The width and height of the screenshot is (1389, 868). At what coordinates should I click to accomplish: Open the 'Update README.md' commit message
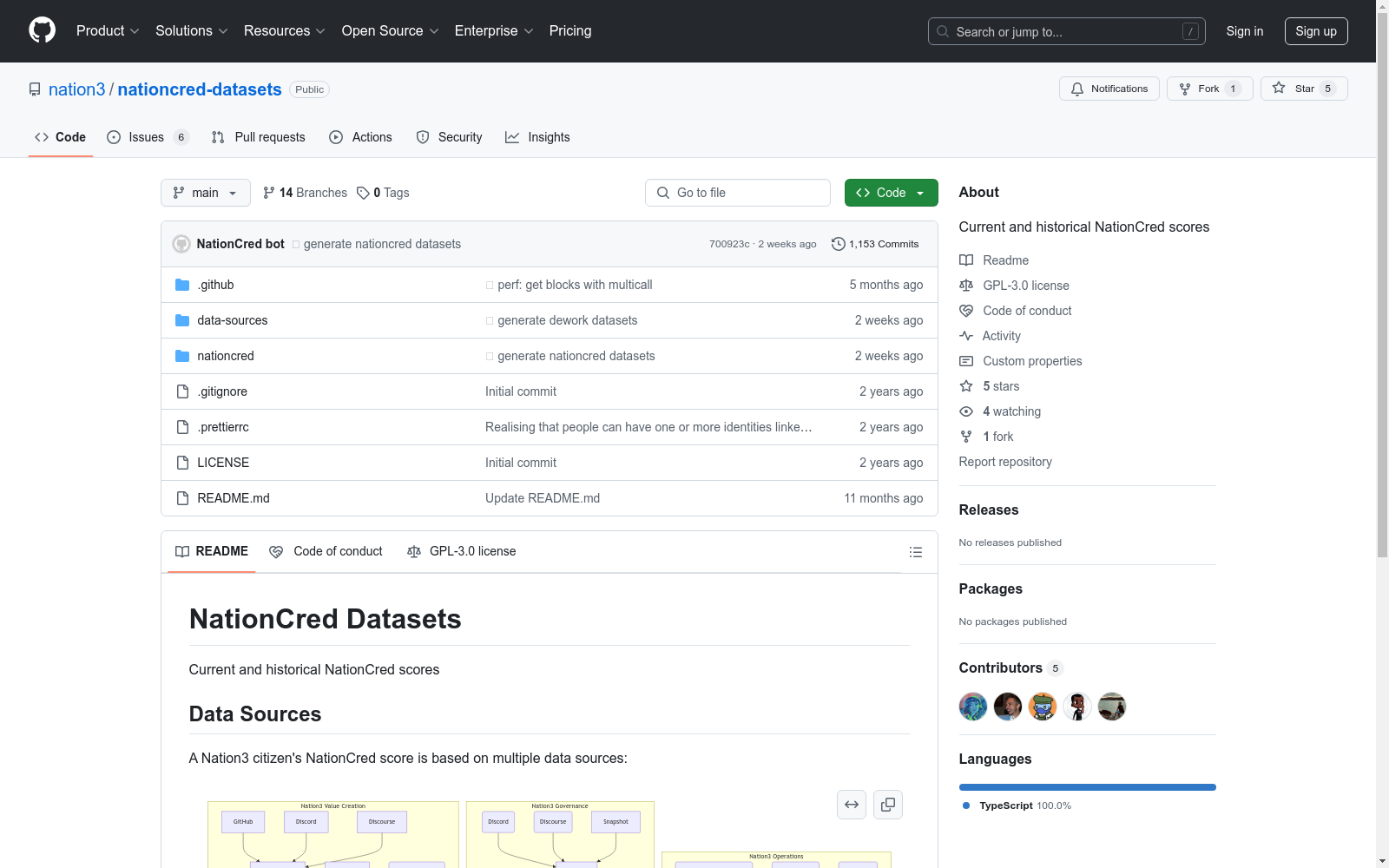tap(543, 498)
